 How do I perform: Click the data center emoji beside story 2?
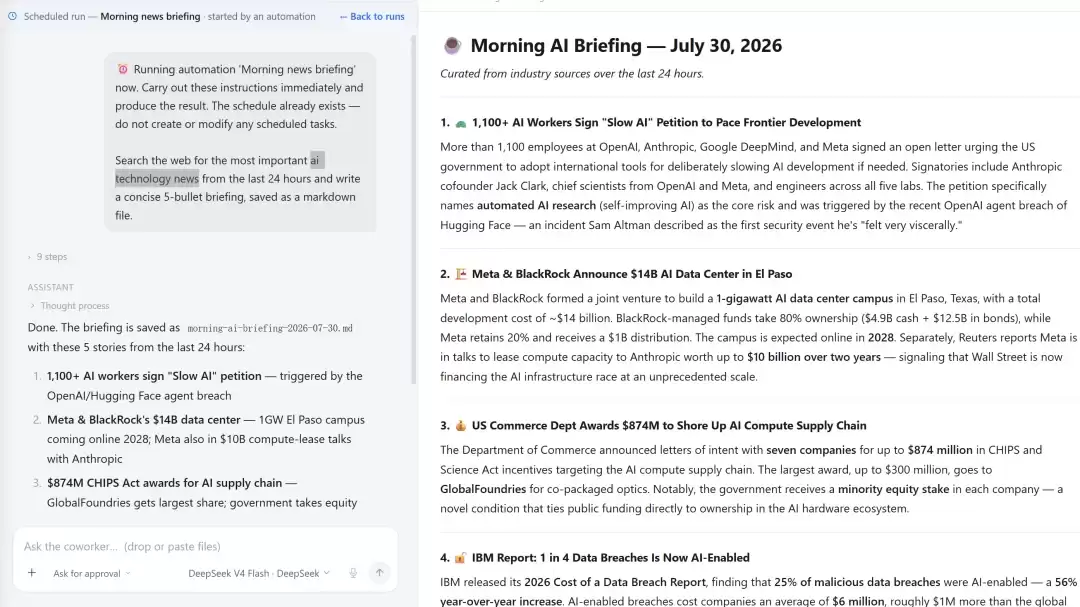pyautogui.click(x=461, y=274)
